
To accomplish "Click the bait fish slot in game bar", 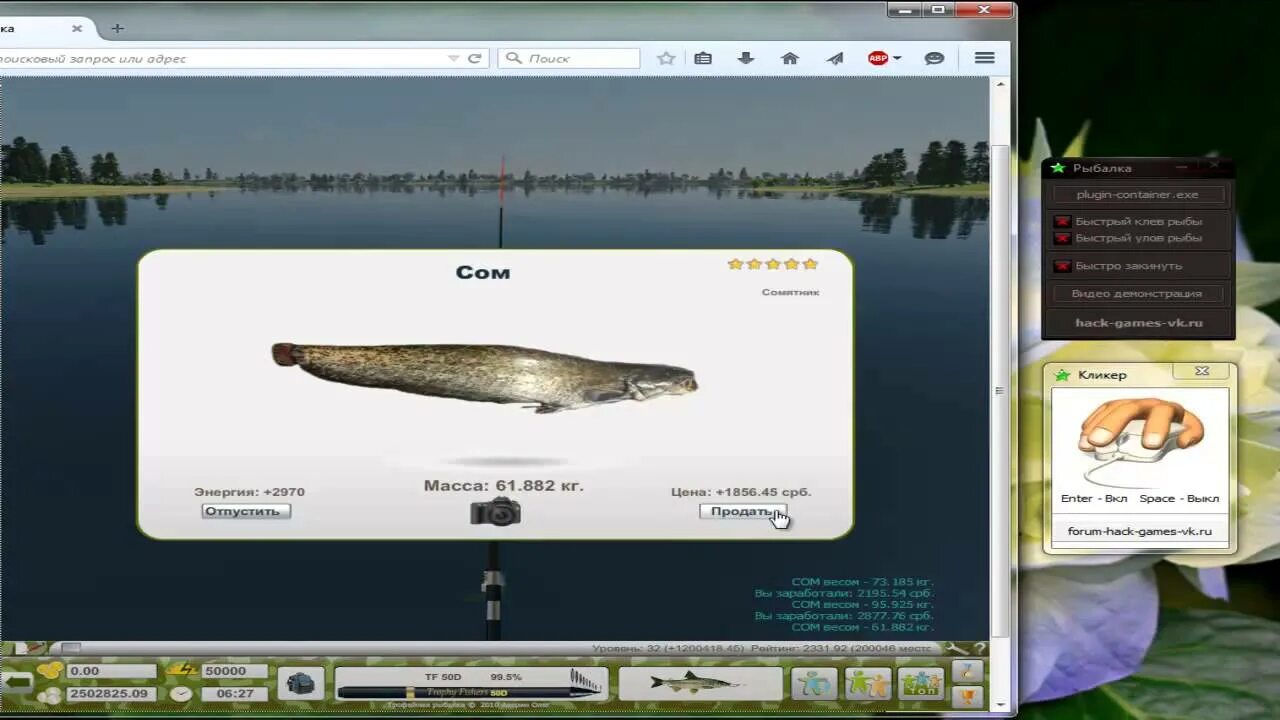I will click(x=700, y=684).
